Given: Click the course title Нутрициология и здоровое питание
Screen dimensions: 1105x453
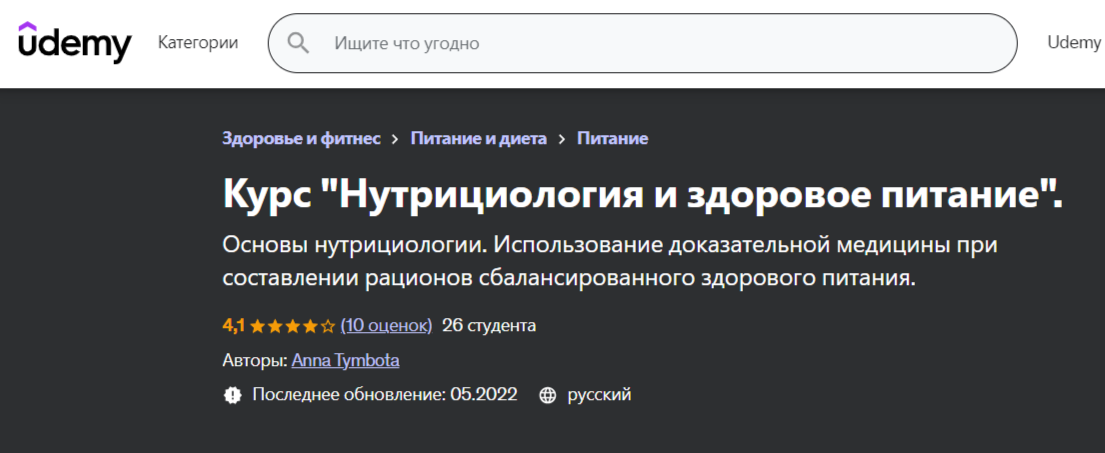Looking at the screenshot, I should pos(642,194).
